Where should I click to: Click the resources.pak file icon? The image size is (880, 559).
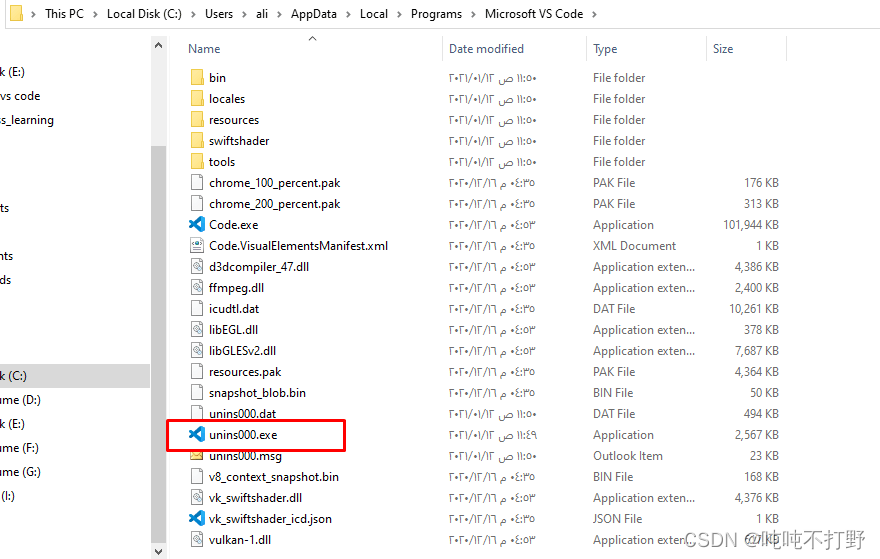[197, 372]
